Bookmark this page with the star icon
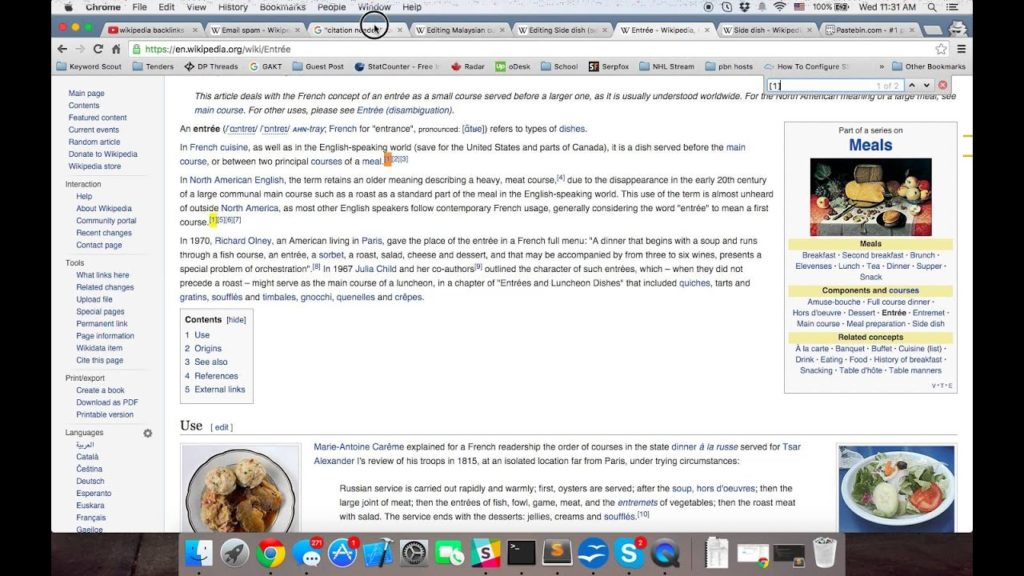This screenshot has width=1024, height=576. pyautogui.click(x=940, y=49)
